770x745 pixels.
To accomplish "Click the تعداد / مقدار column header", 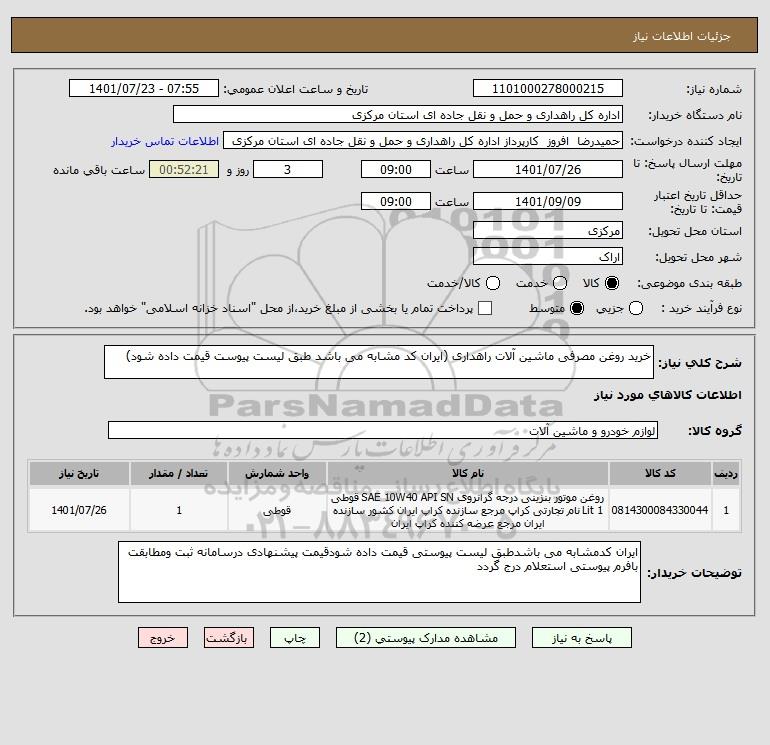I will tap(179, 473).
